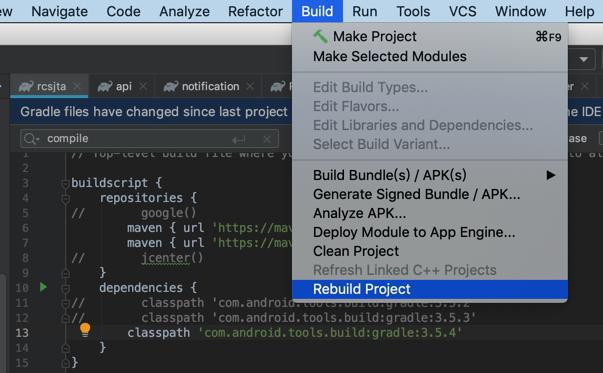Close the rcsjta editor tab
Image resolution: width=603 pixels, height=373 pixels.
pos(77,86)
